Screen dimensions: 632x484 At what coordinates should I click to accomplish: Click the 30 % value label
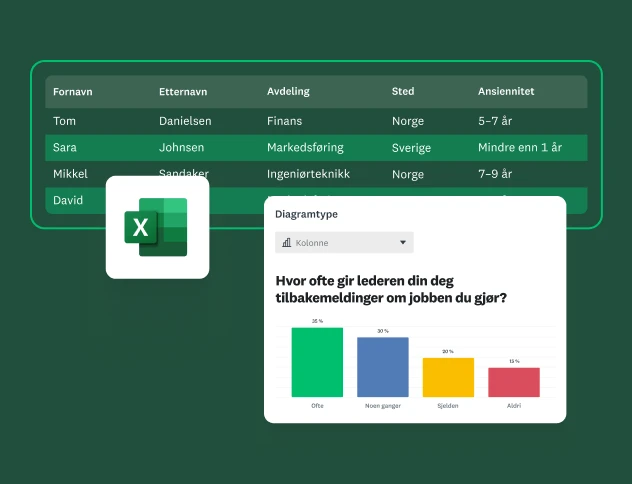[x=383, y=331]
